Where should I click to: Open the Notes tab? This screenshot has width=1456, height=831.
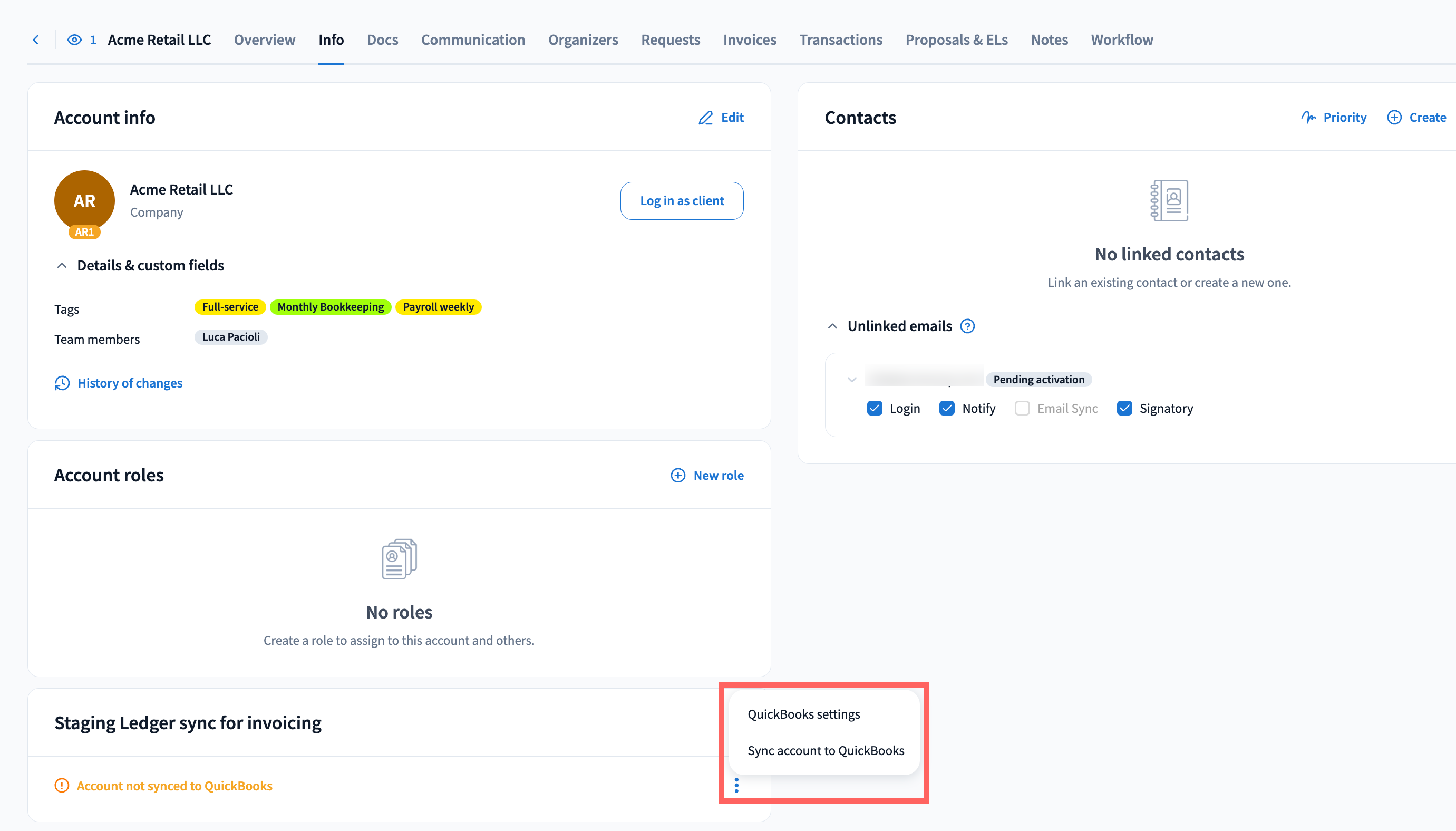tap(1050, 40)
